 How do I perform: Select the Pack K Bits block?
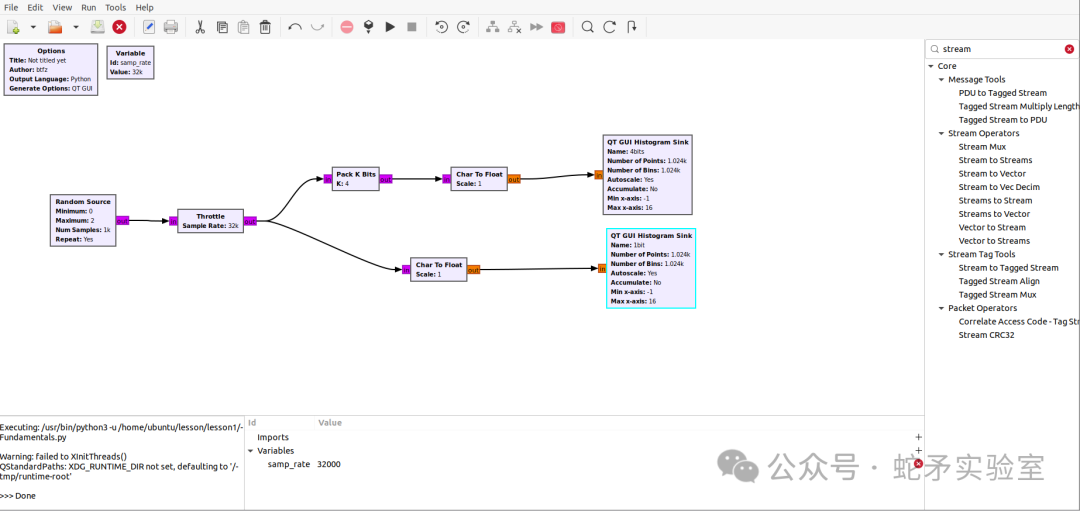point(355,179)
